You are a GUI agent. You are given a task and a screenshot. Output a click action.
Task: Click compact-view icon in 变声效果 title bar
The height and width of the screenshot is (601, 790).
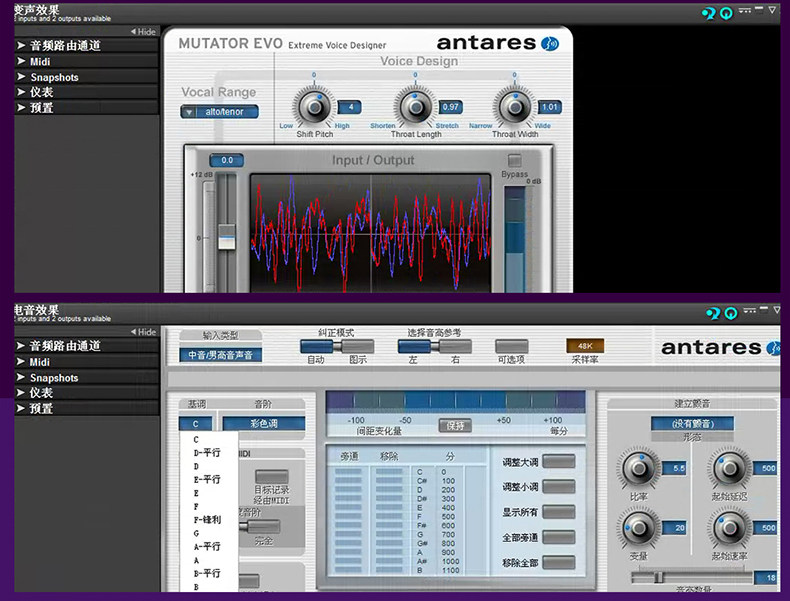coord(745,10)
